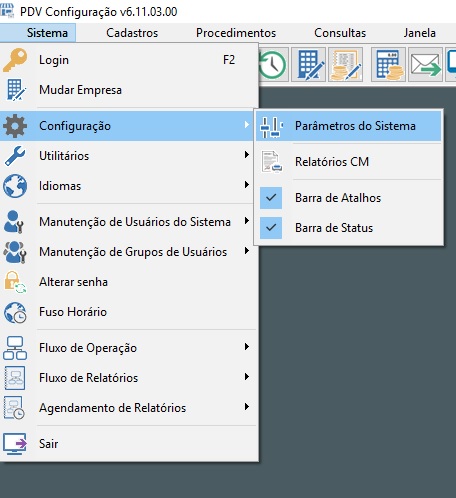Click the coins report with pencil toolbar icon
This screenshot has width=456, height=498.
coord(345,65)
